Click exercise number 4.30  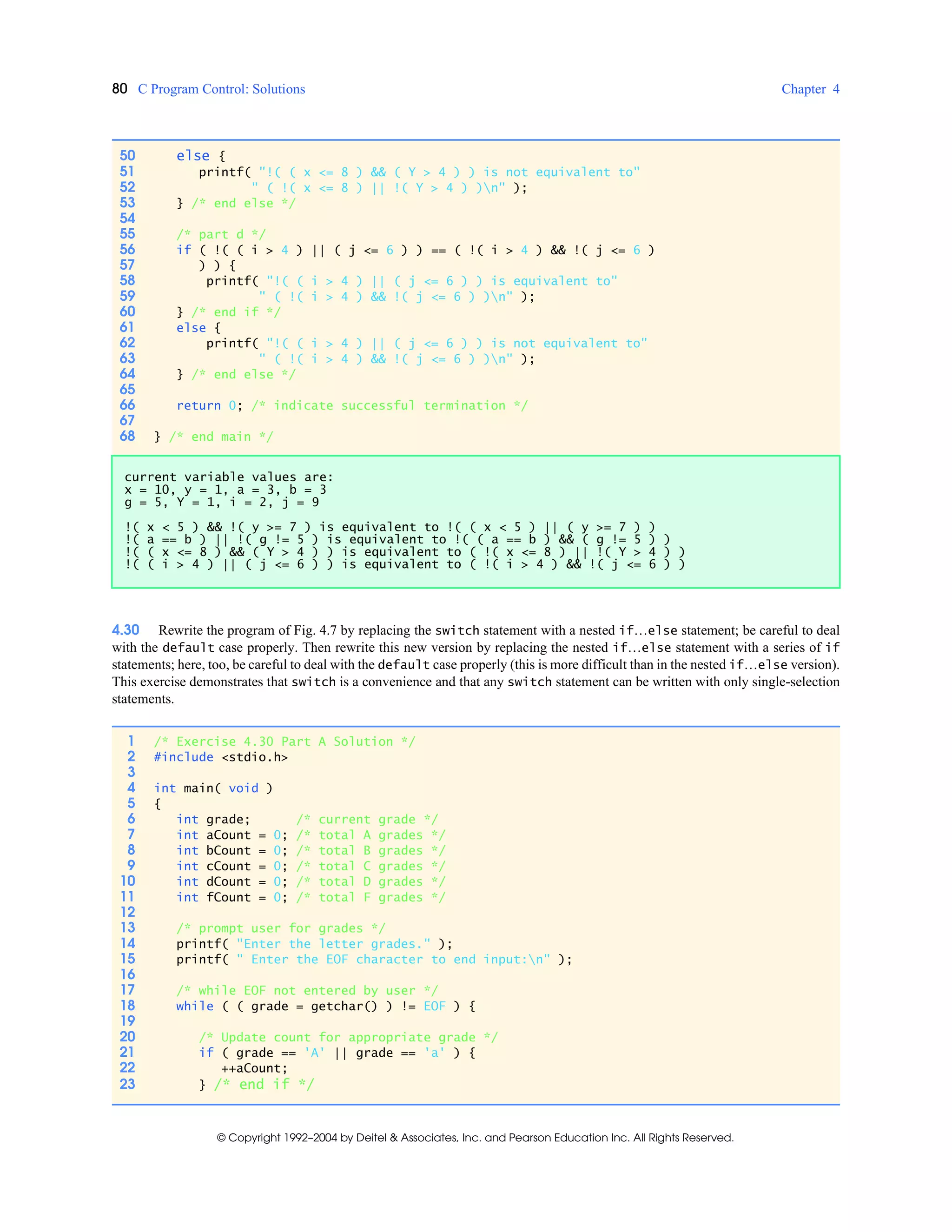point(125,630)
